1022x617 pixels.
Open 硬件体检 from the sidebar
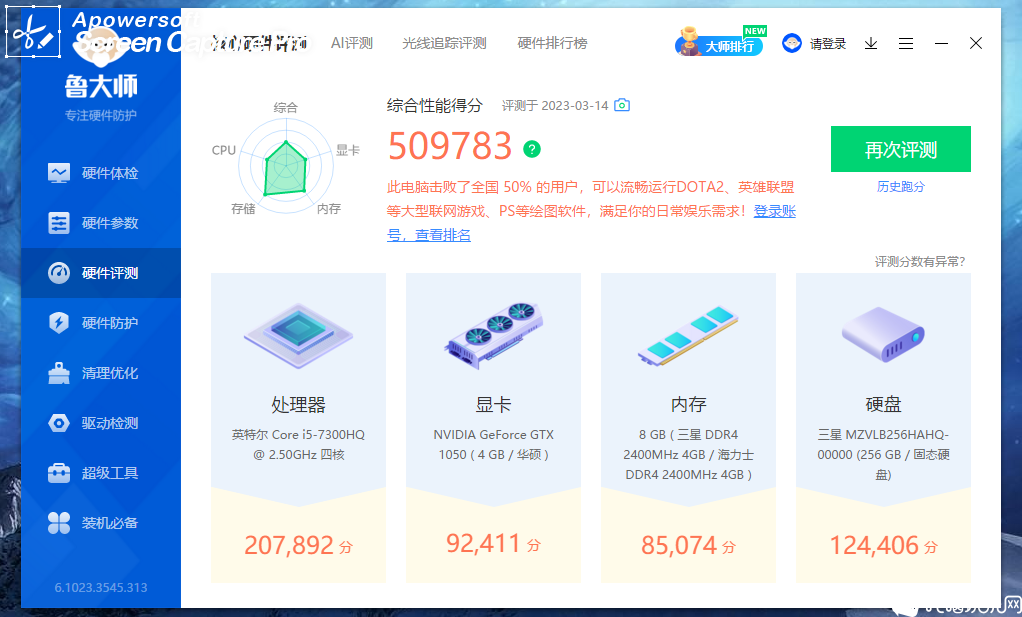100,173
